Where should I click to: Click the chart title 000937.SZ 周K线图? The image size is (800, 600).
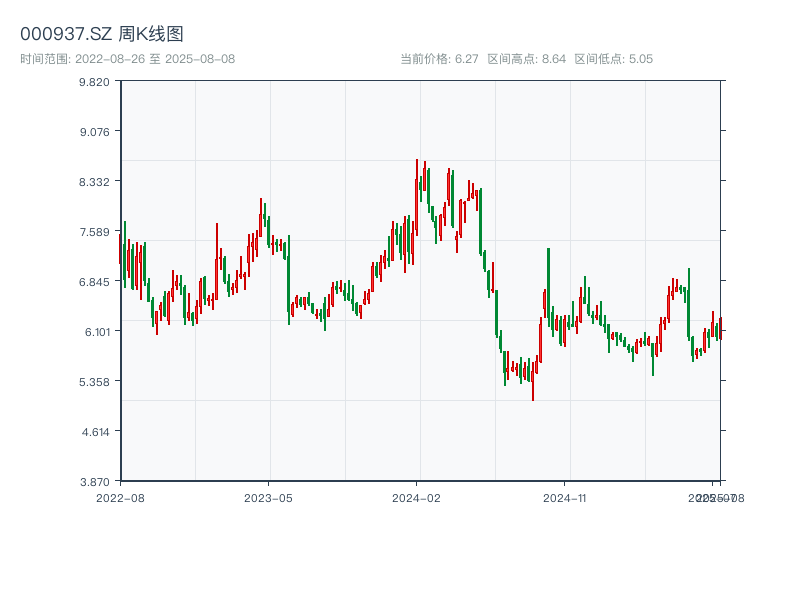point(102,34)
